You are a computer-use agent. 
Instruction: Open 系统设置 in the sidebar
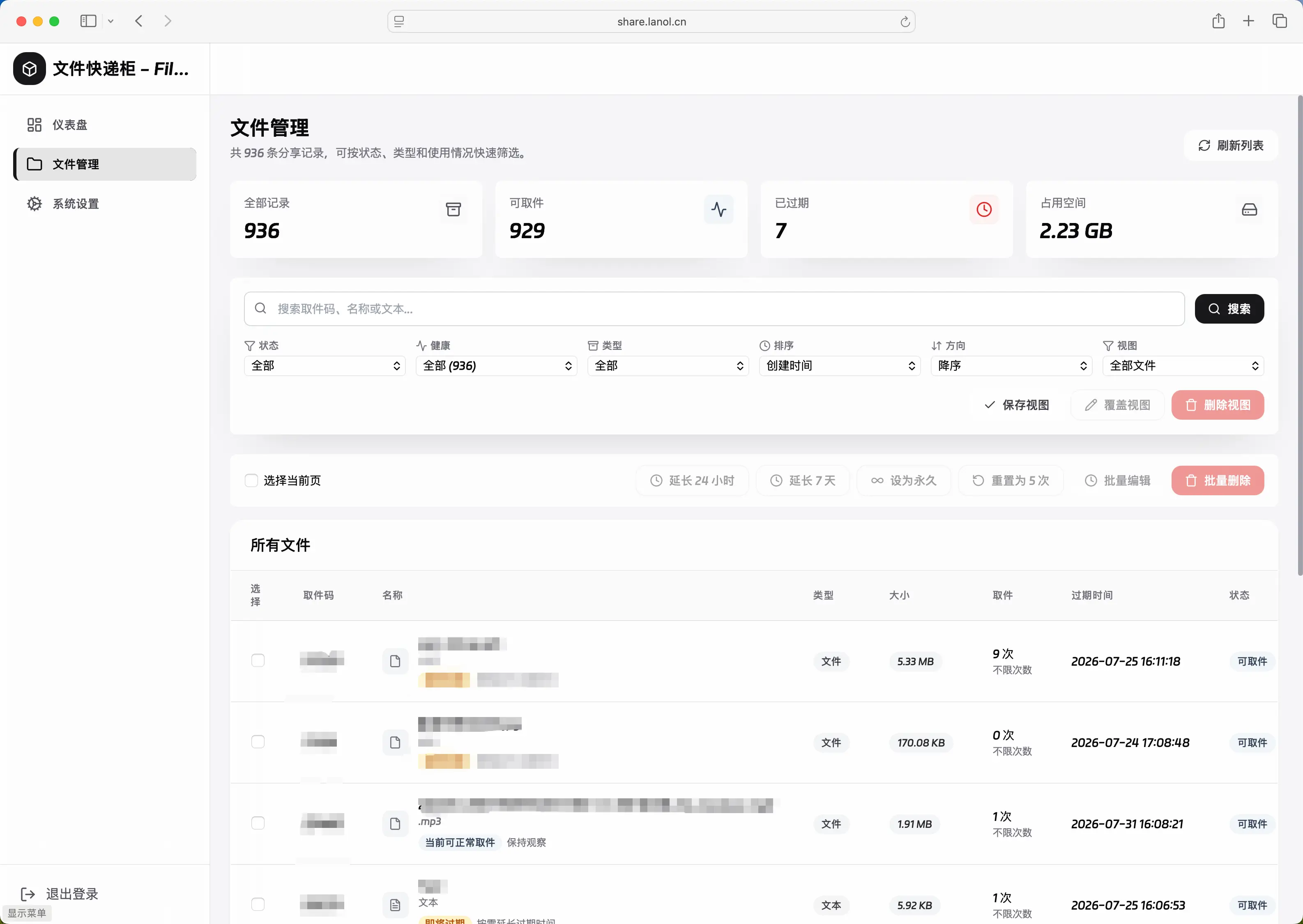105,204
